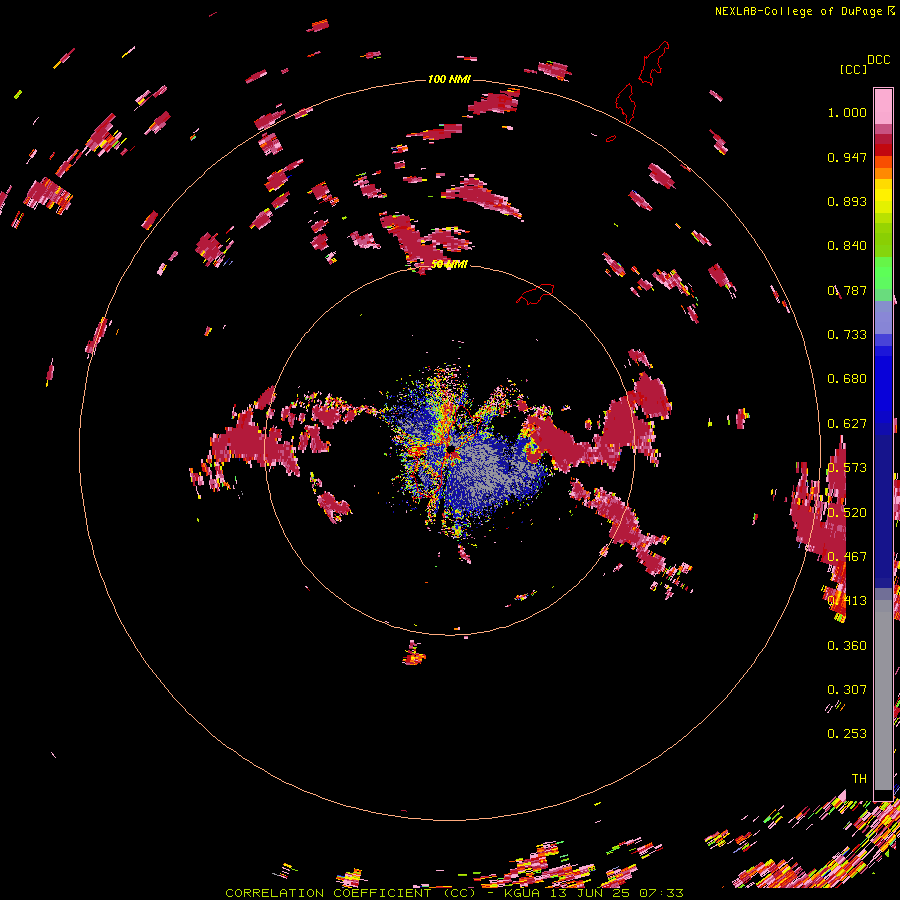Pick the orange segment of the color bar
The width and height of the screenshot is (900, 900).
(883, 173)
